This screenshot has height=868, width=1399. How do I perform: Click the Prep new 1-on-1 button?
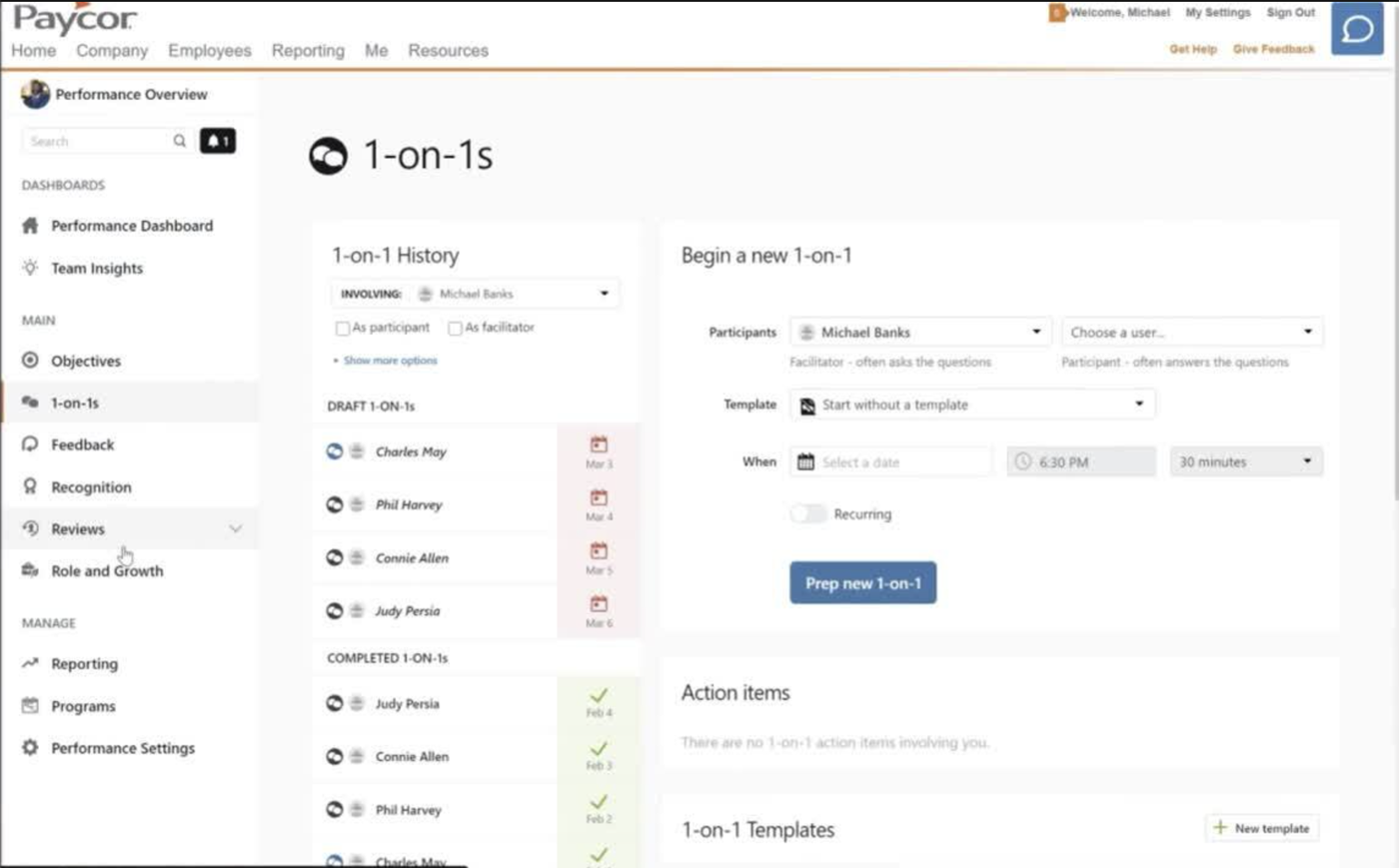[x=862, y=582]
